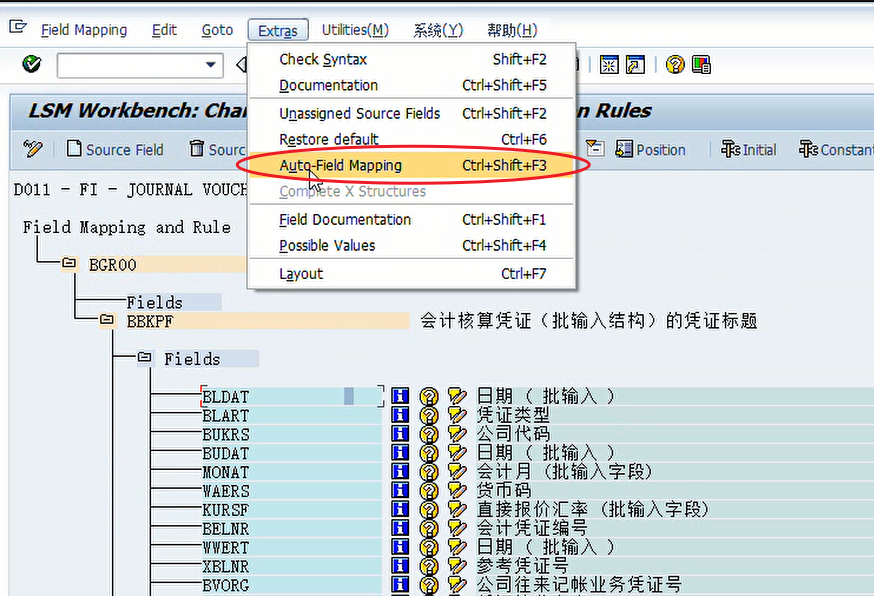The width and height of the screenshot is (874, 596).
Task: Click the green Continue checkmark icon
Action: coord(31,64)
